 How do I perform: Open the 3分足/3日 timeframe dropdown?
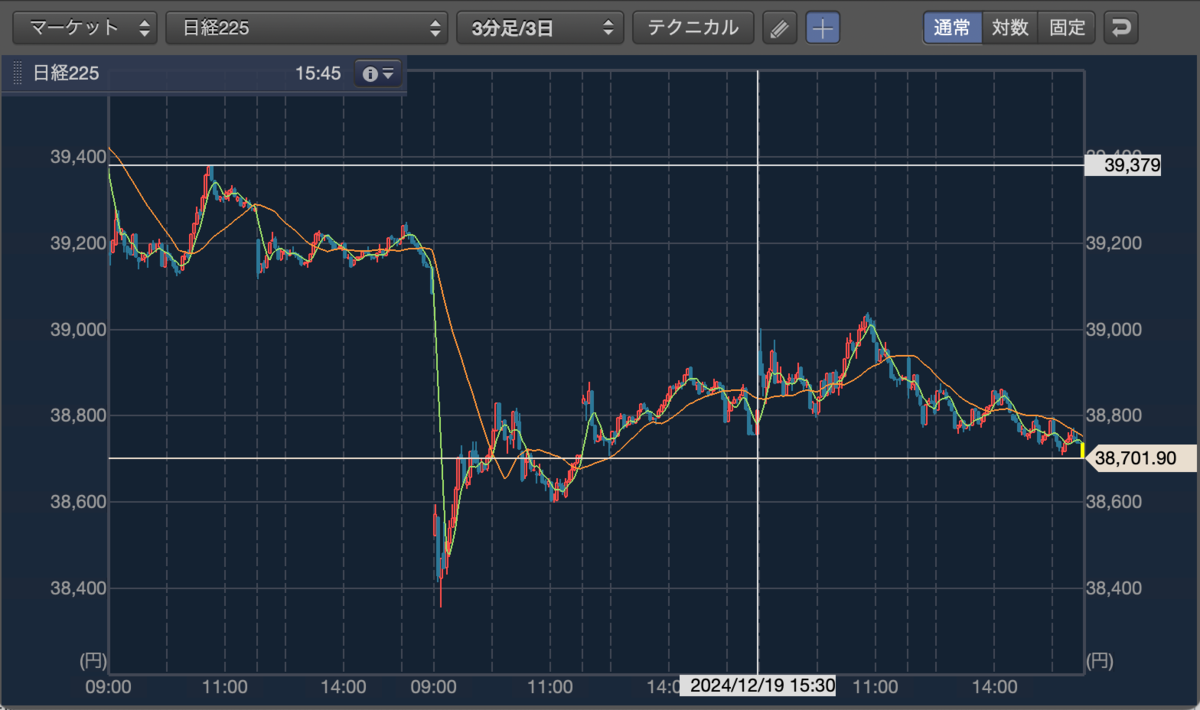540,27
